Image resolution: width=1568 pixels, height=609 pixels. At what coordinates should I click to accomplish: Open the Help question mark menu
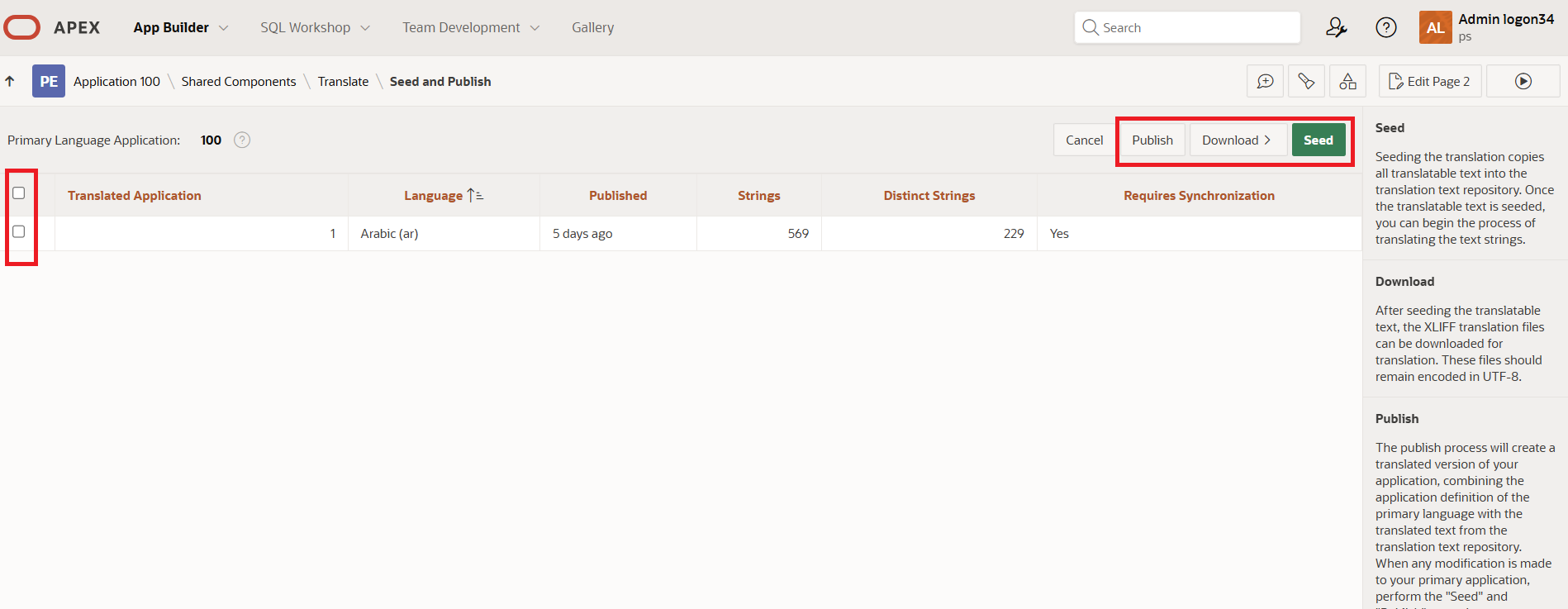click(x=1385, y=27)
